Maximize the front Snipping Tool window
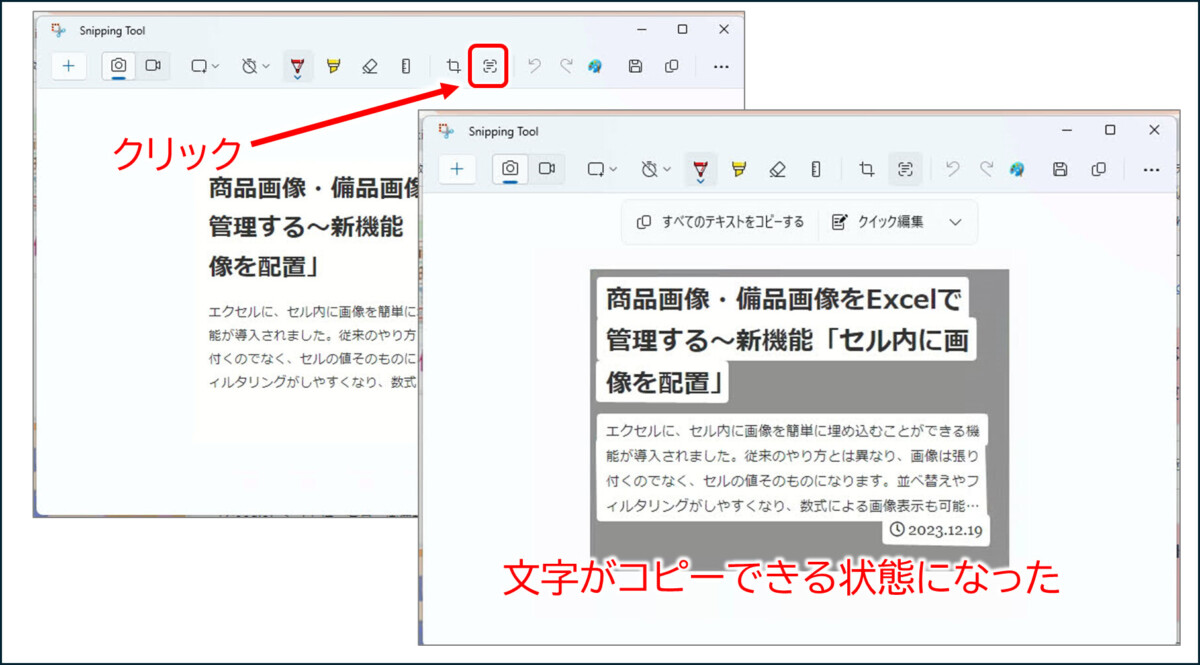 click(1109, 130)
